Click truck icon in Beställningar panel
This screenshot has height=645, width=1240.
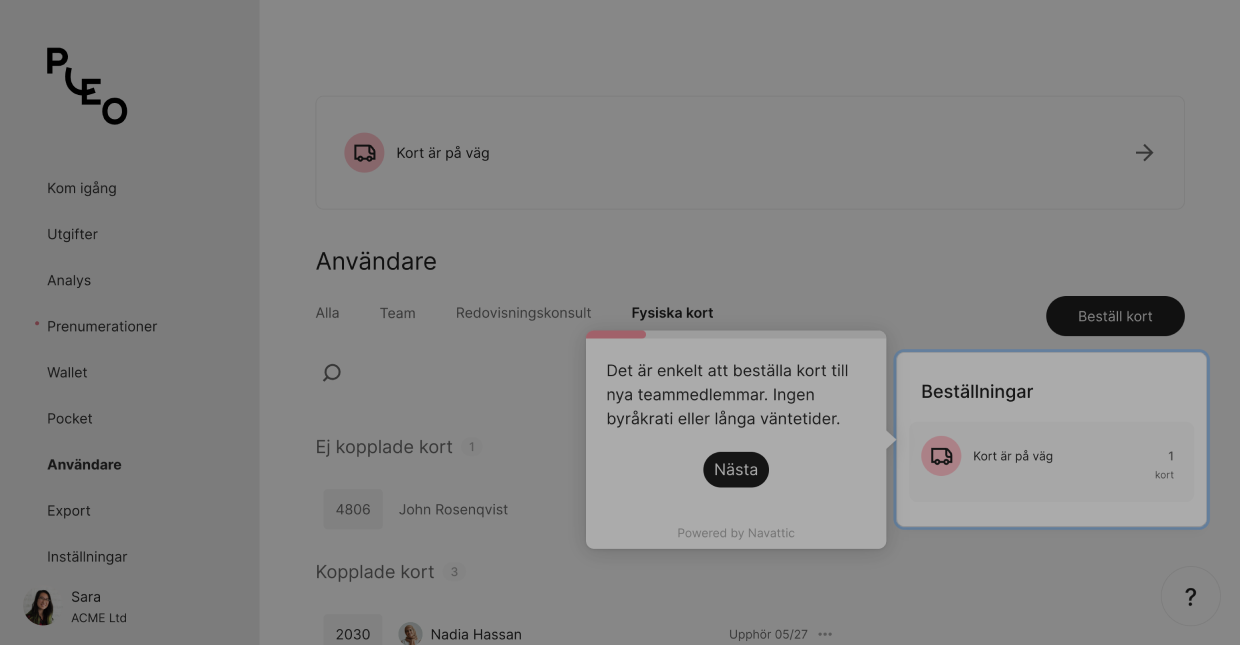(941, 456)
